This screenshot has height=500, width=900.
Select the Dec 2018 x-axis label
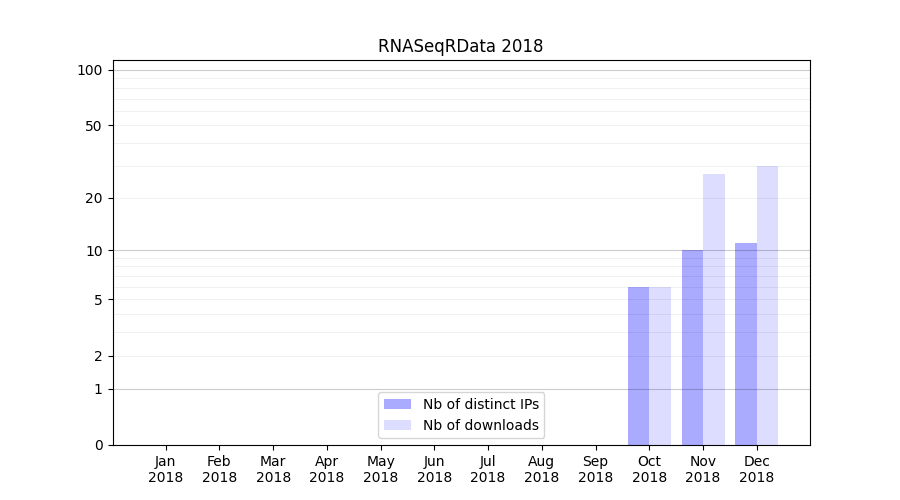coord(756,469)
